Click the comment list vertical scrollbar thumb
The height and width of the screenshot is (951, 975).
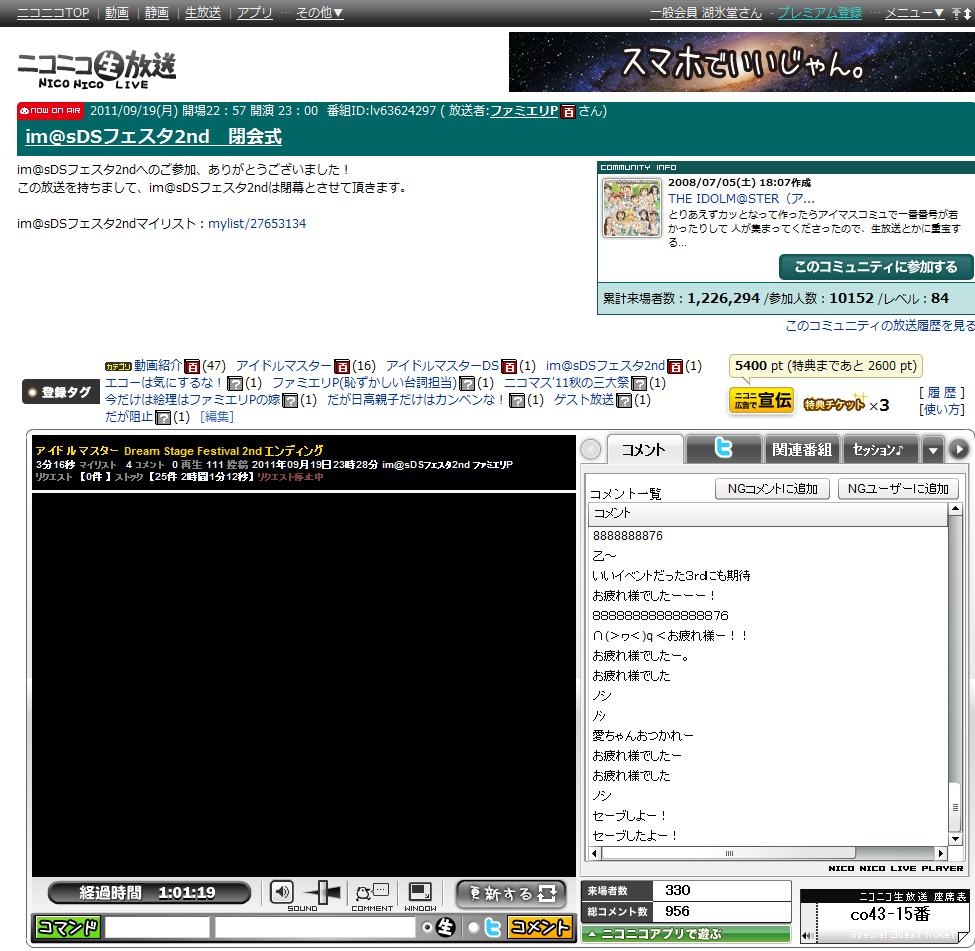pos(955,807)
